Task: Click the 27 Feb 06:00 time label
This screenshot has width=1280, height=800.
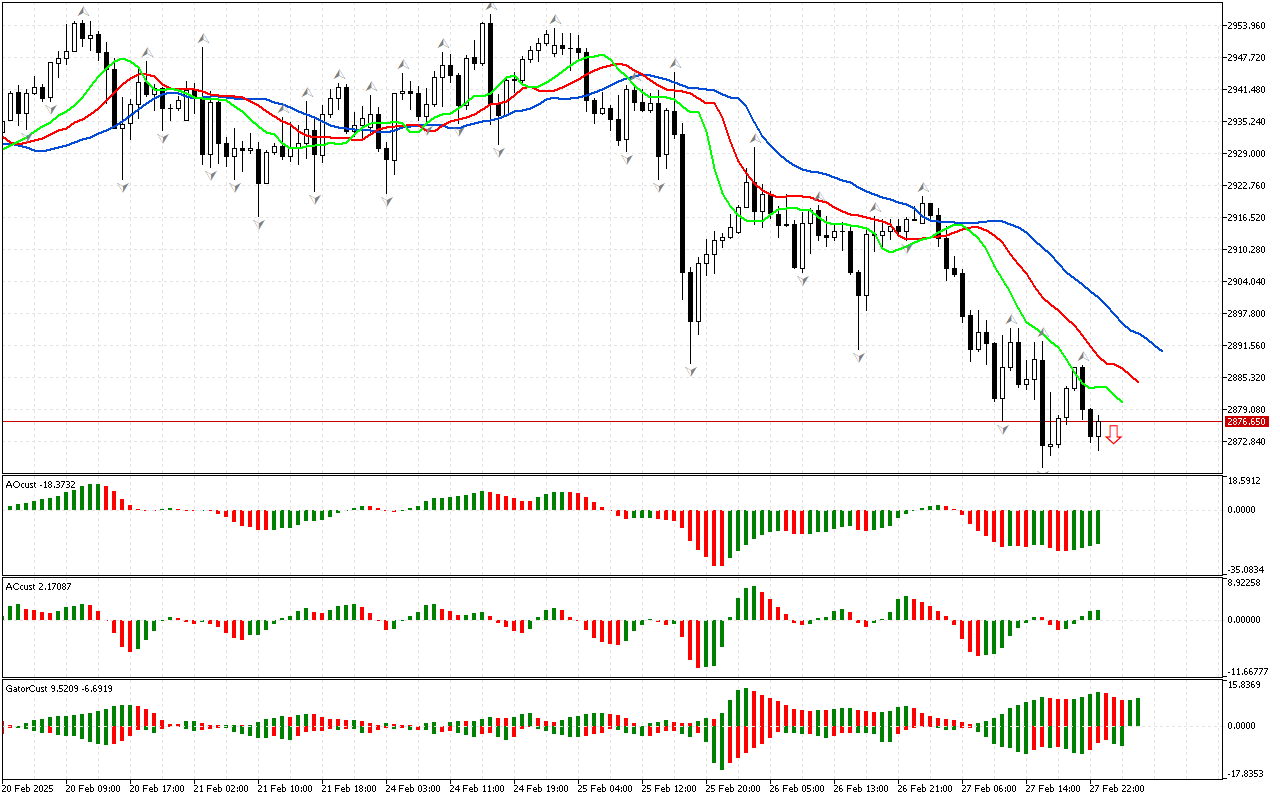Action: point(988,789)
